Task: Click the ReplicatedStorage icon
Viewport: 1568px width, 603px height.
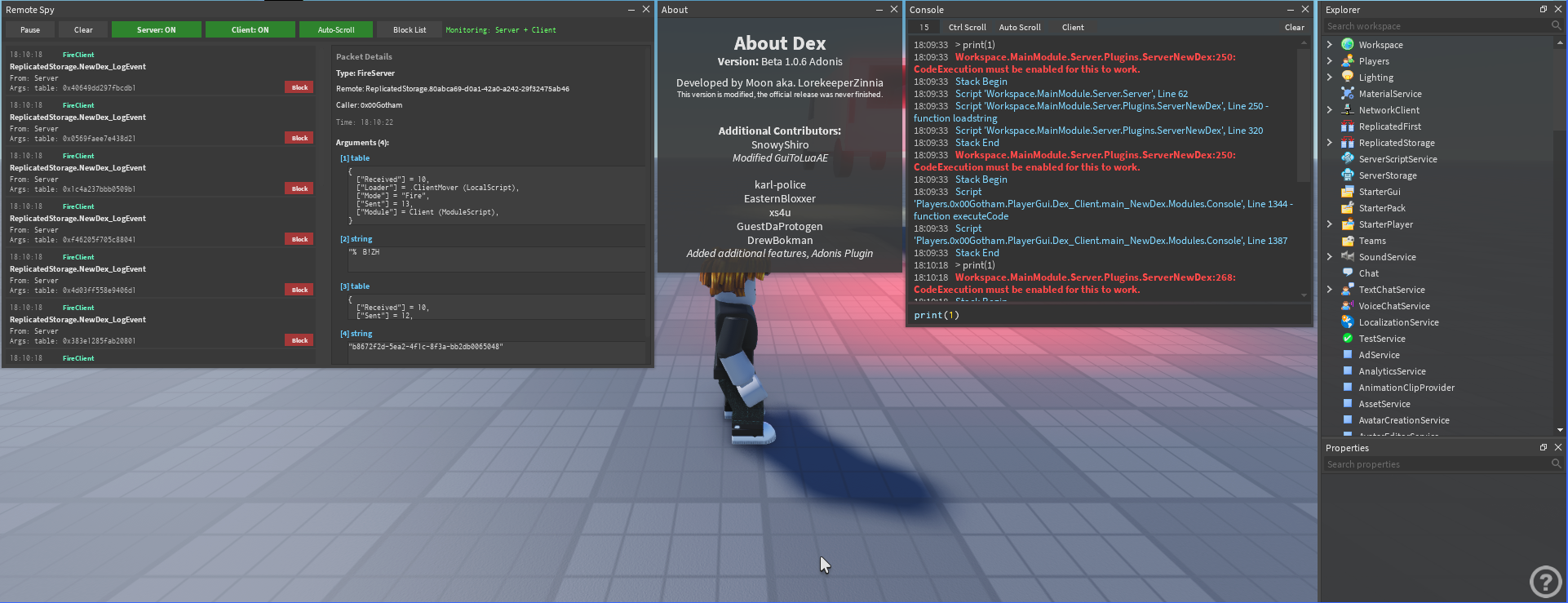Action: [1348, 143]
